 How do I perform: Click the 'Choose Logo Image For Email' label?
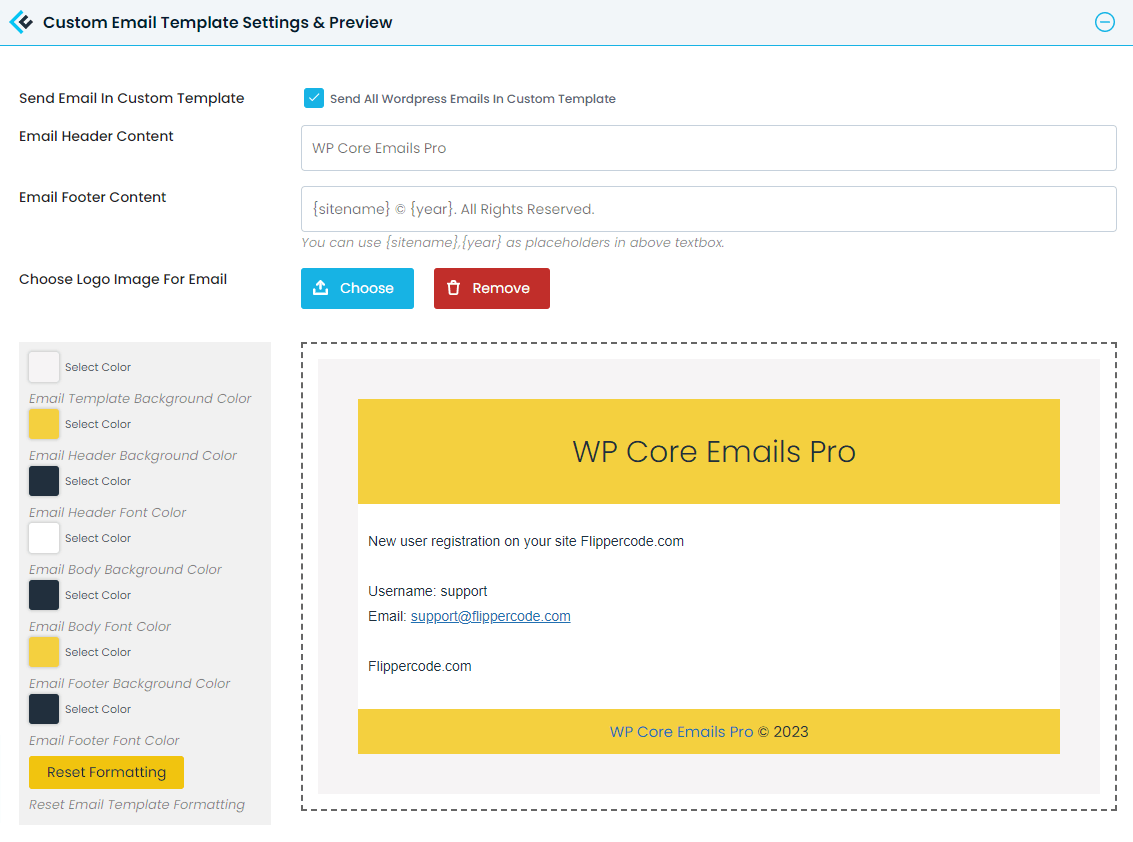(123, 280)
